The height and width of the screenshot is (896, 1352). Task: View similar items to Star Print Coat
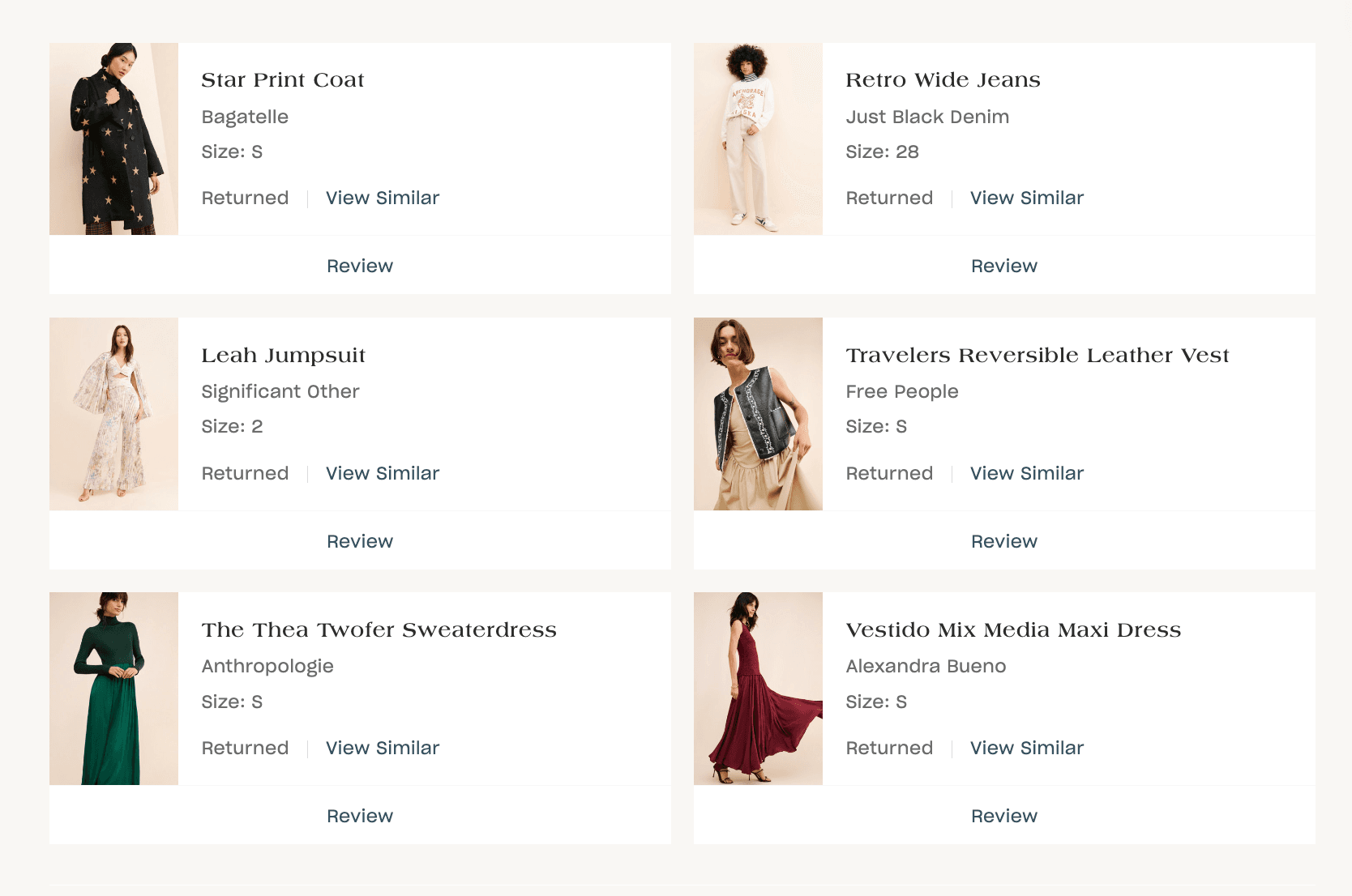[x=383, y=198]
